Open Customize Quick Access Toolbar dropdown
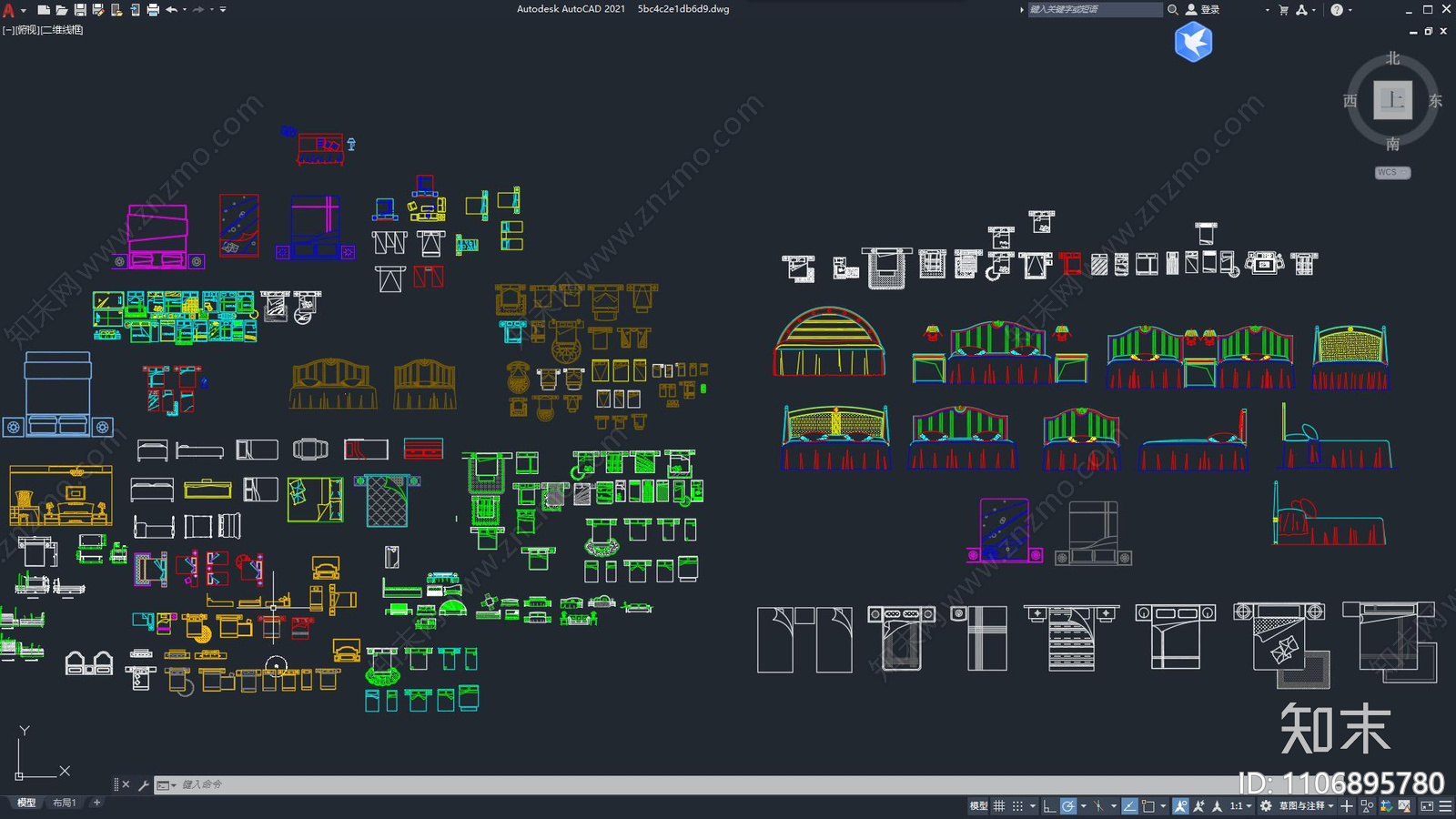 click(x=223, y=10)
